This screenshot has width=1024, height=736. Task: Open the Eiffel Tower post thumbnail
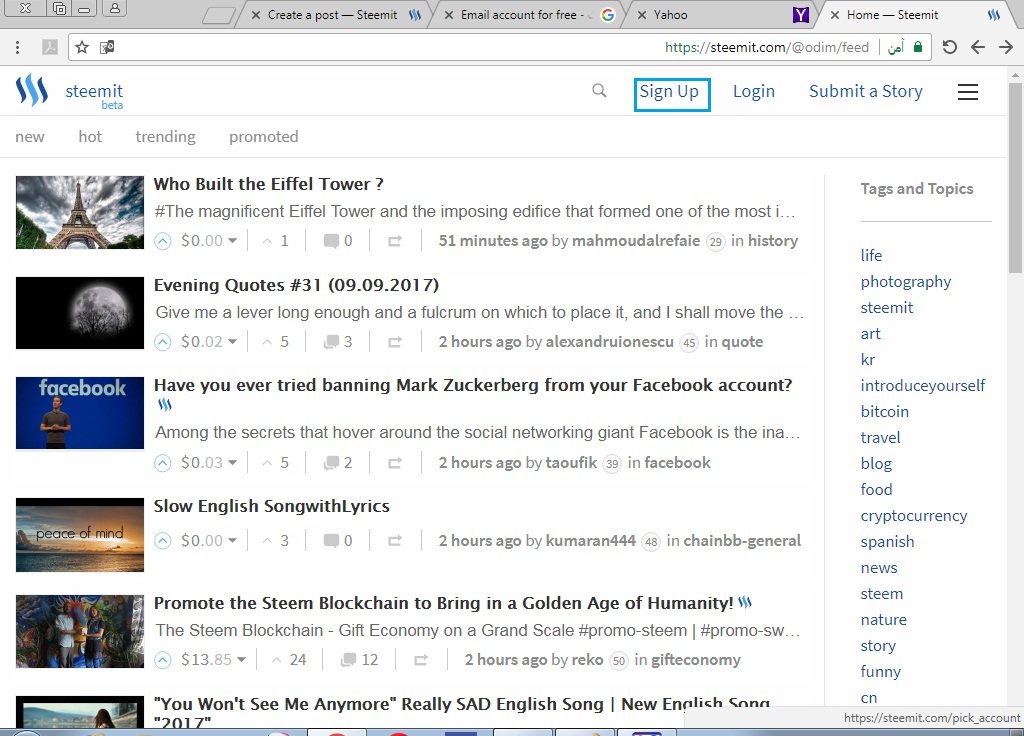[x=80, y=212]
